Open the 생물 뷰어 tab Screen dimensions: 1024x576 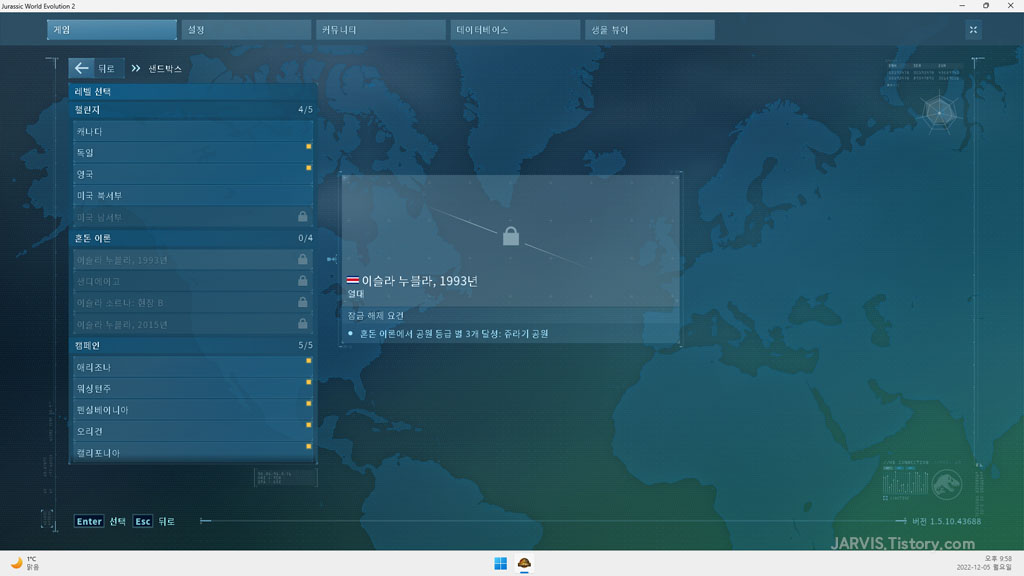650,29
